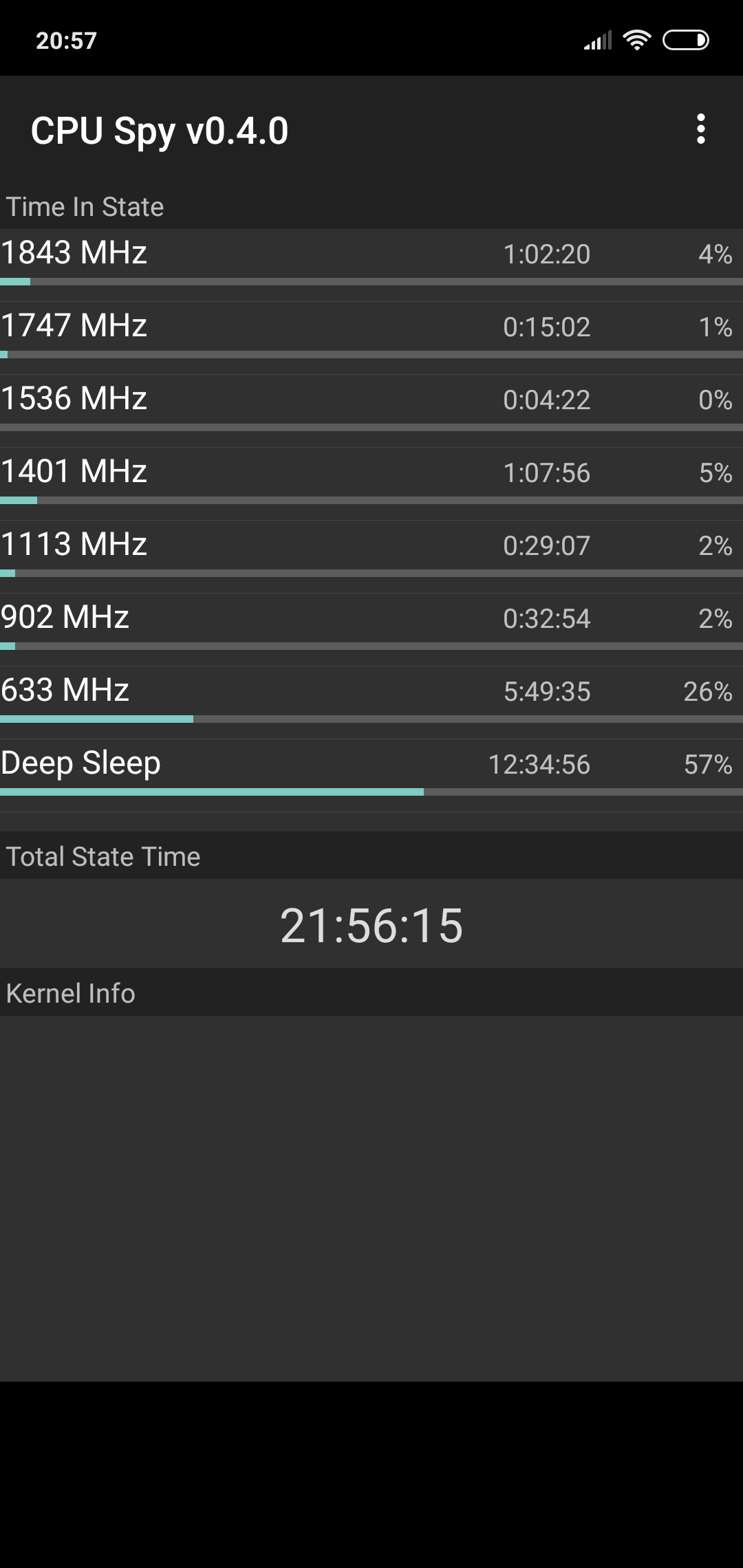The height and width of the screenshot is (1568, 743).
Task: Tap the 1113 MHz frequency entry
Action: (74, 545)
